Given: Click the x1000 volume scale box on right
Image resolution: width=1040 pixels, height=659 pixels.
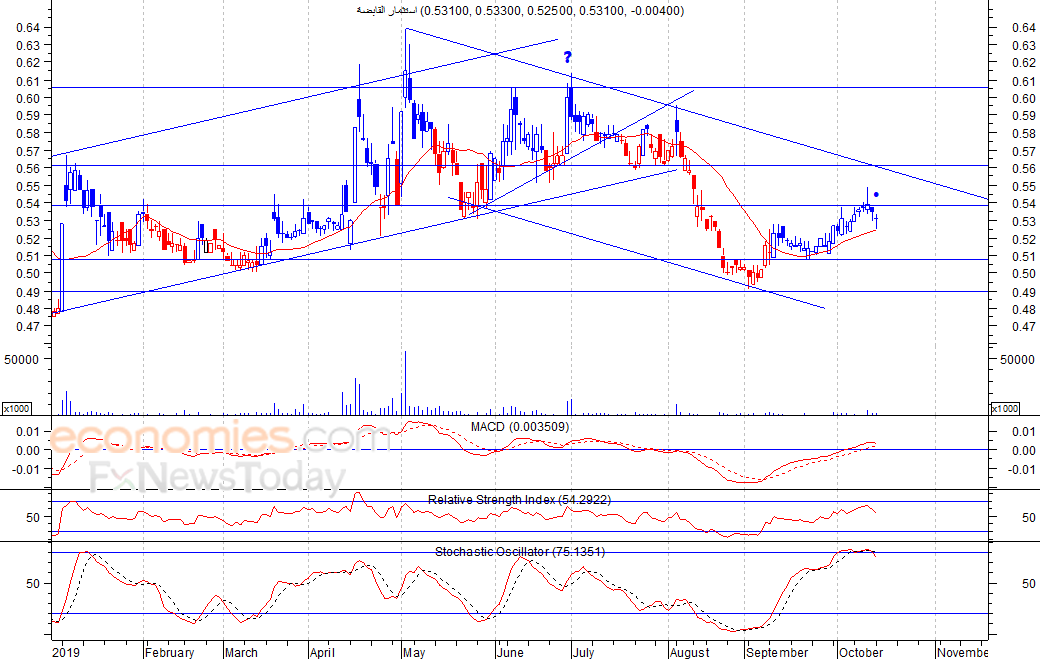Looking at the screenshot, I should (1003, 408).
